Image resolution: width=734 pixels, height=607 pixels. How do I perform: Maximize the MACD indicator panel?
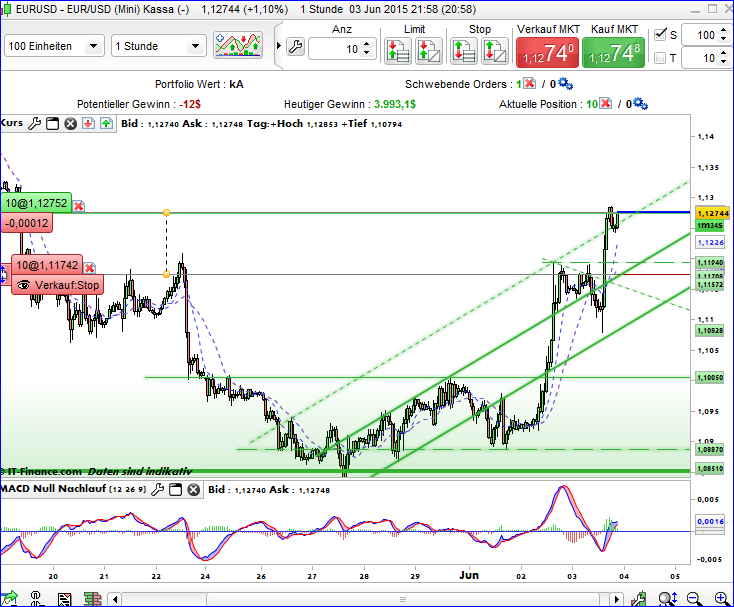(x=176, y=490)
